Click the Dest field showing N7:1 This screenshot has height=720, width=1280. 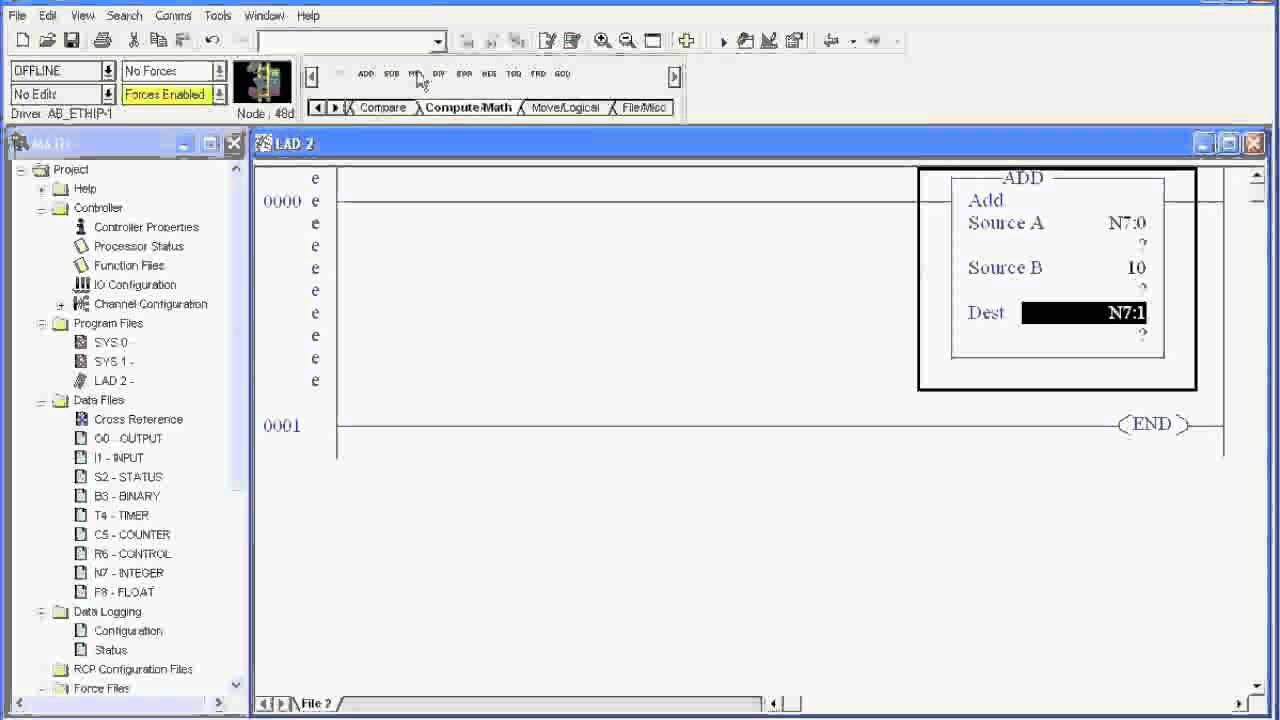(x=1084, y=313)
